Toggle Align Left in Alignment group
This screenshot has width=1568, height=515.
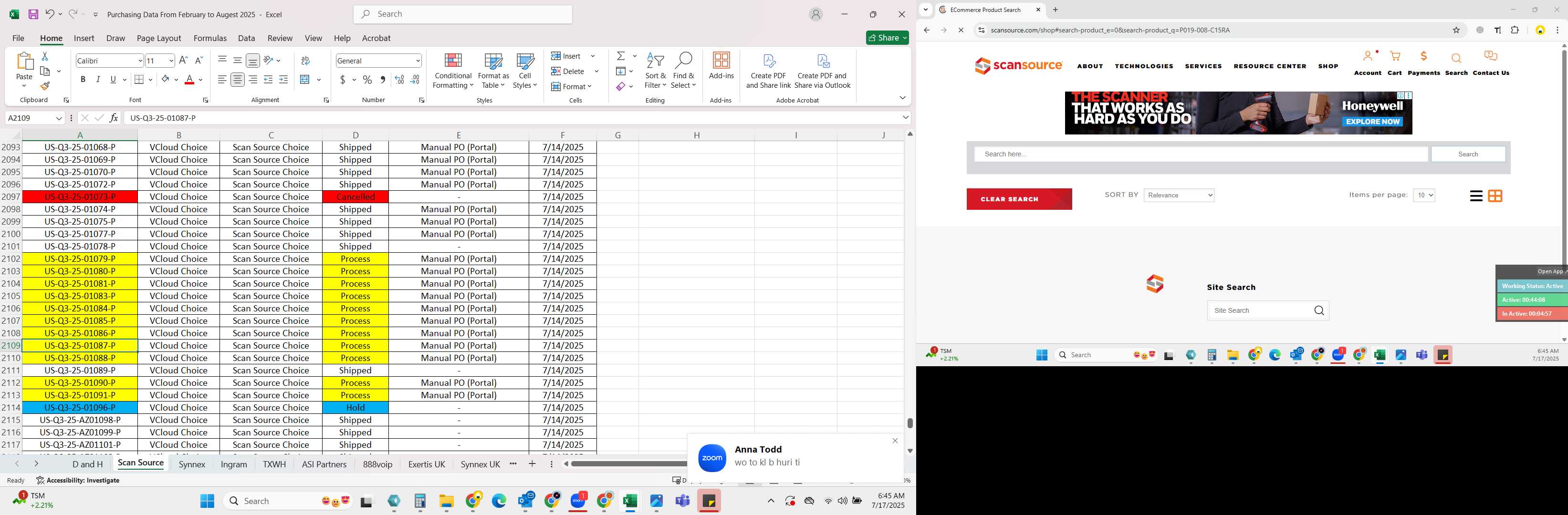pos(222,80)
